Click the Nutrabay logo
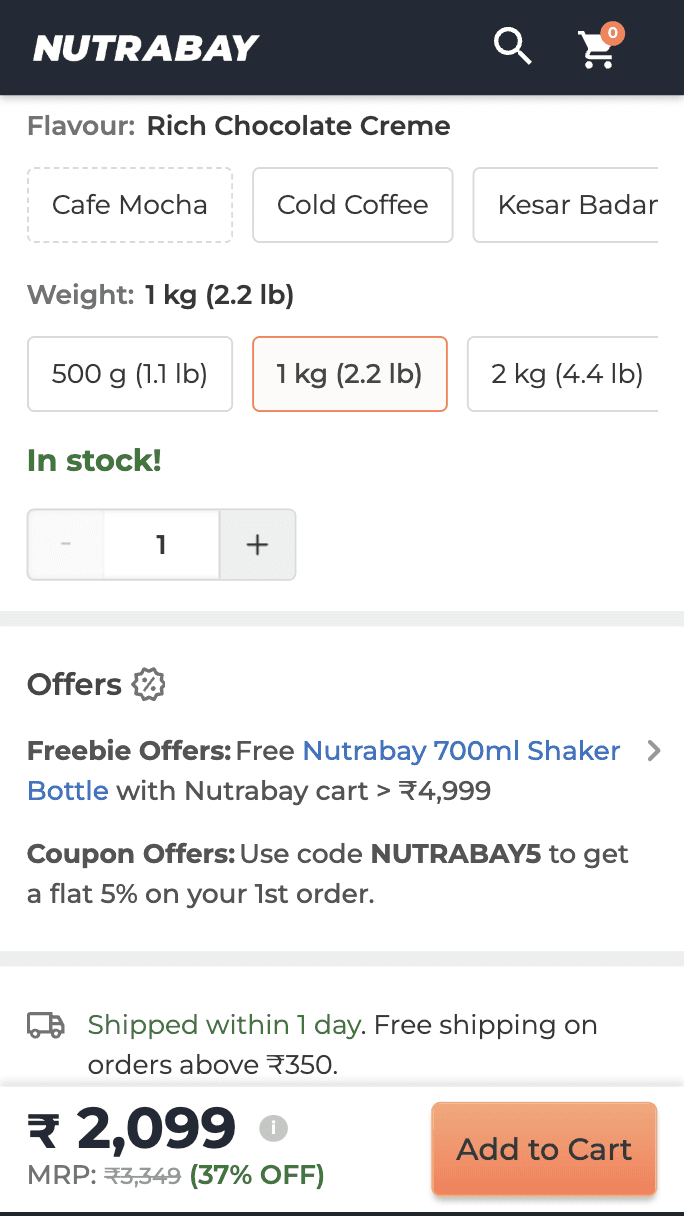The image size is (684, 1216). point(146,48)
